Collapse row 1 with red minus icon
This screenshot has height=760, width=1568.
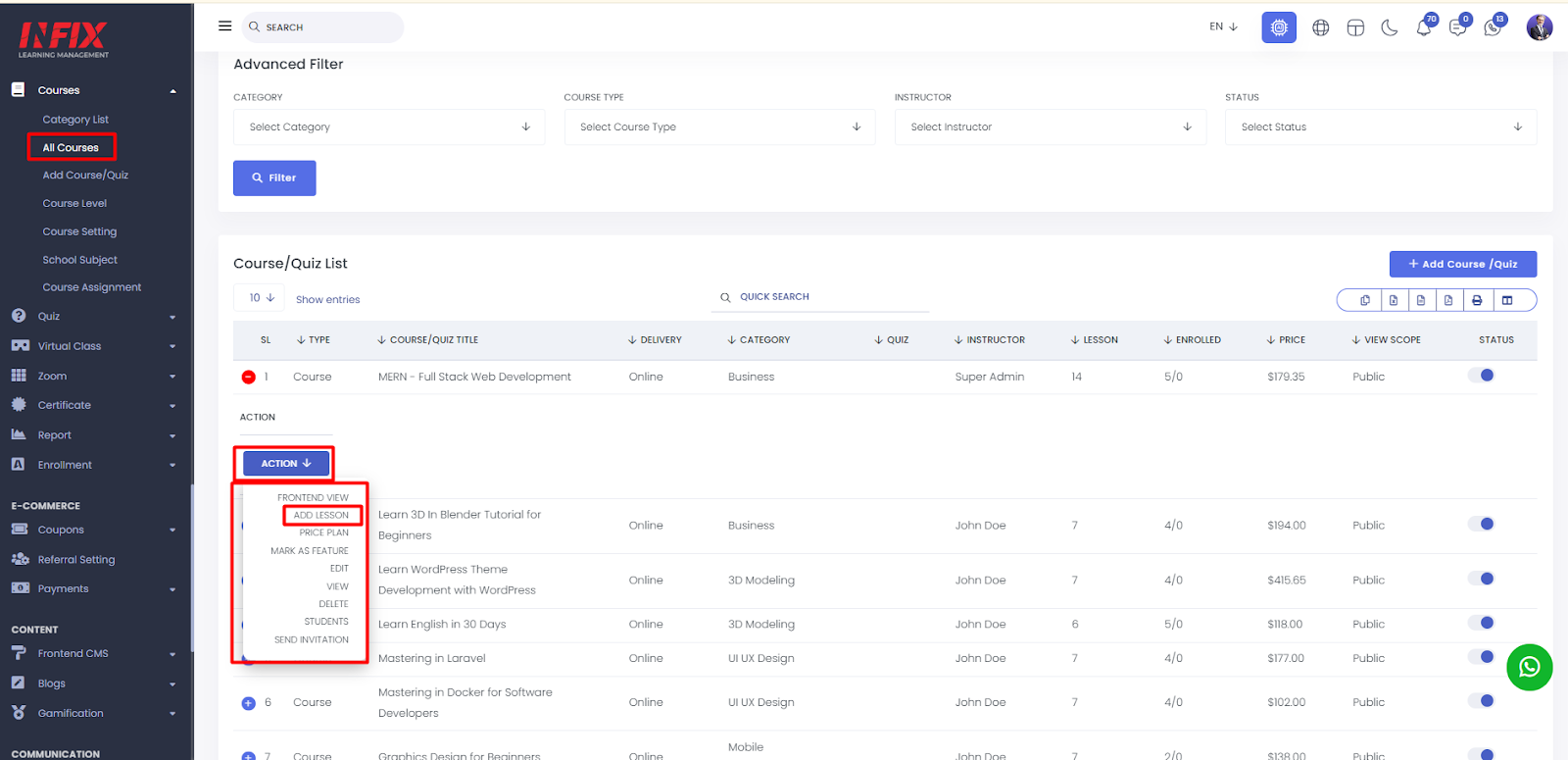pyautogui.click(x=249, y=377)
